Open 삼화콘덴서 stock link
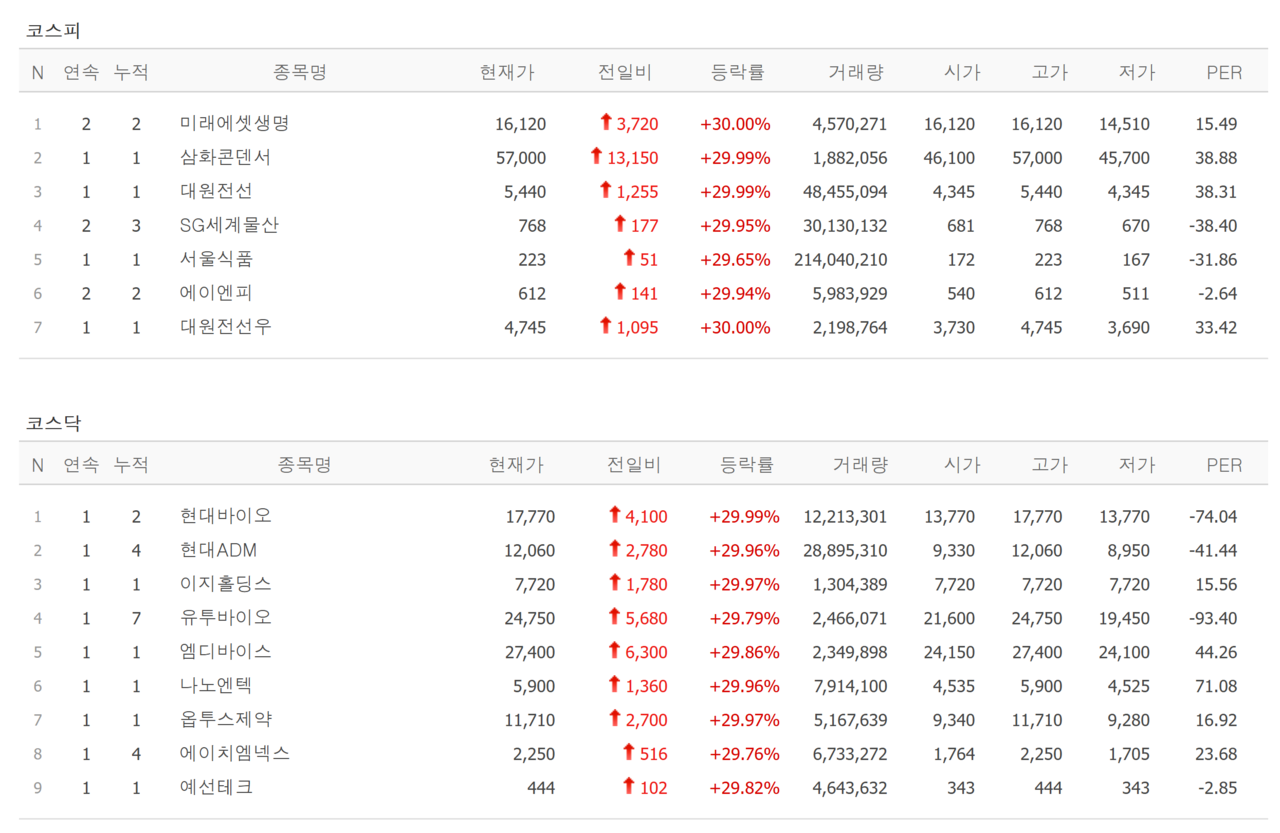Screen dimensions: 1280x833 [226, 158]
